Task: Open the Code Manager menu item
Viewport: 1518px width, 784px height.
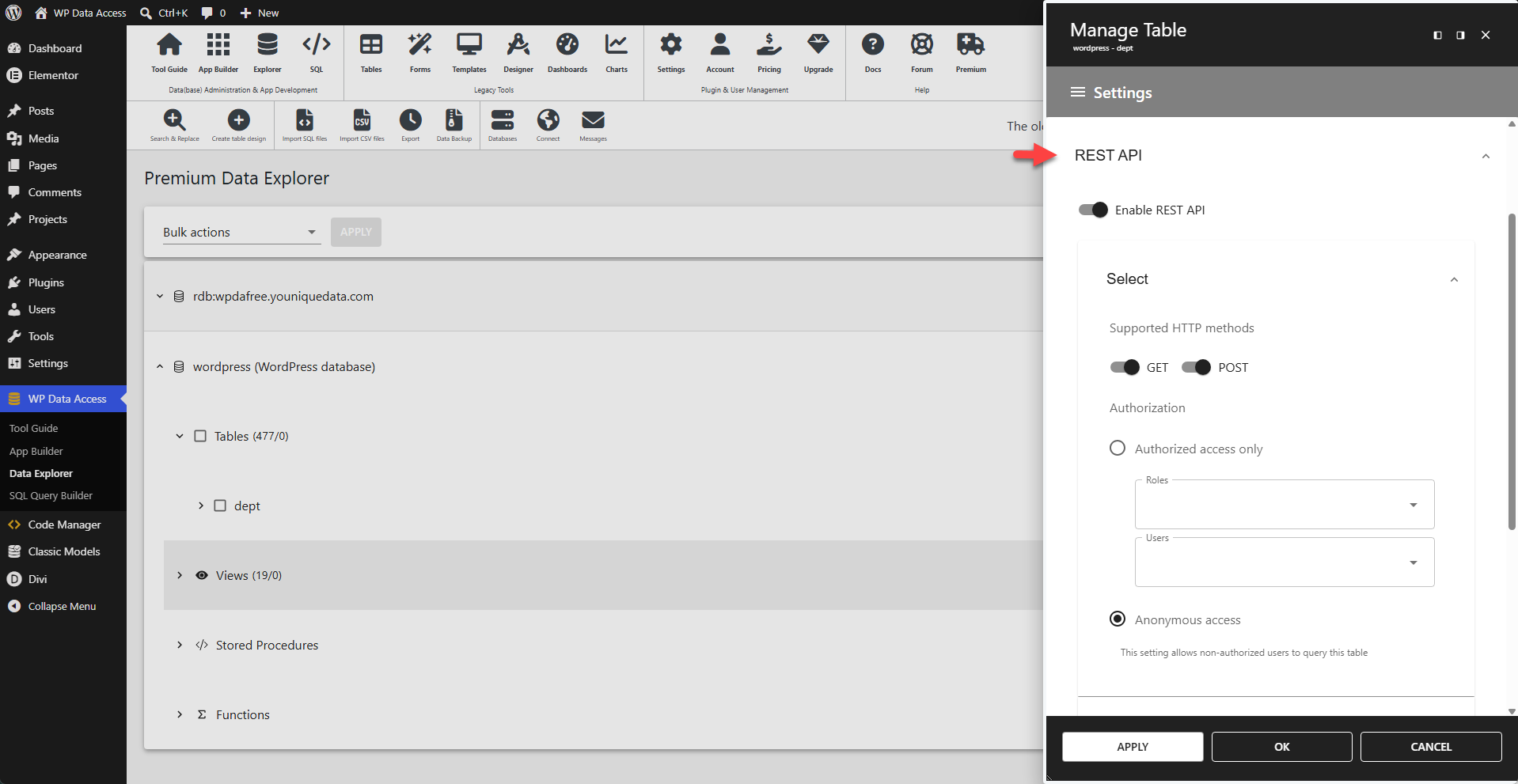Action: 63,525
